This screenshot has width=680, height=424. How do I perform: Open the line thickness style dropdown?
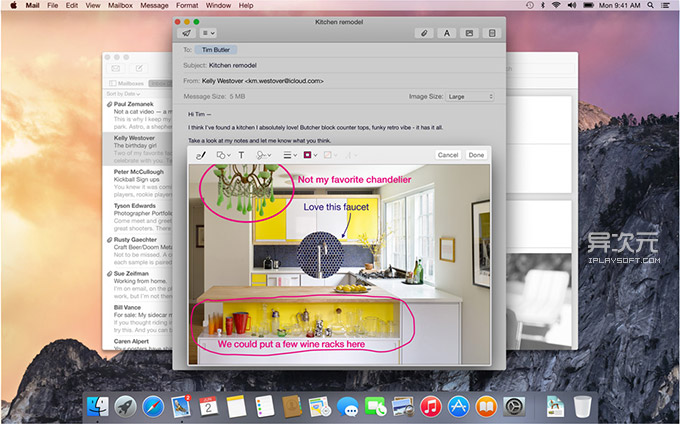pyautogui.click(x=290, y=155)
